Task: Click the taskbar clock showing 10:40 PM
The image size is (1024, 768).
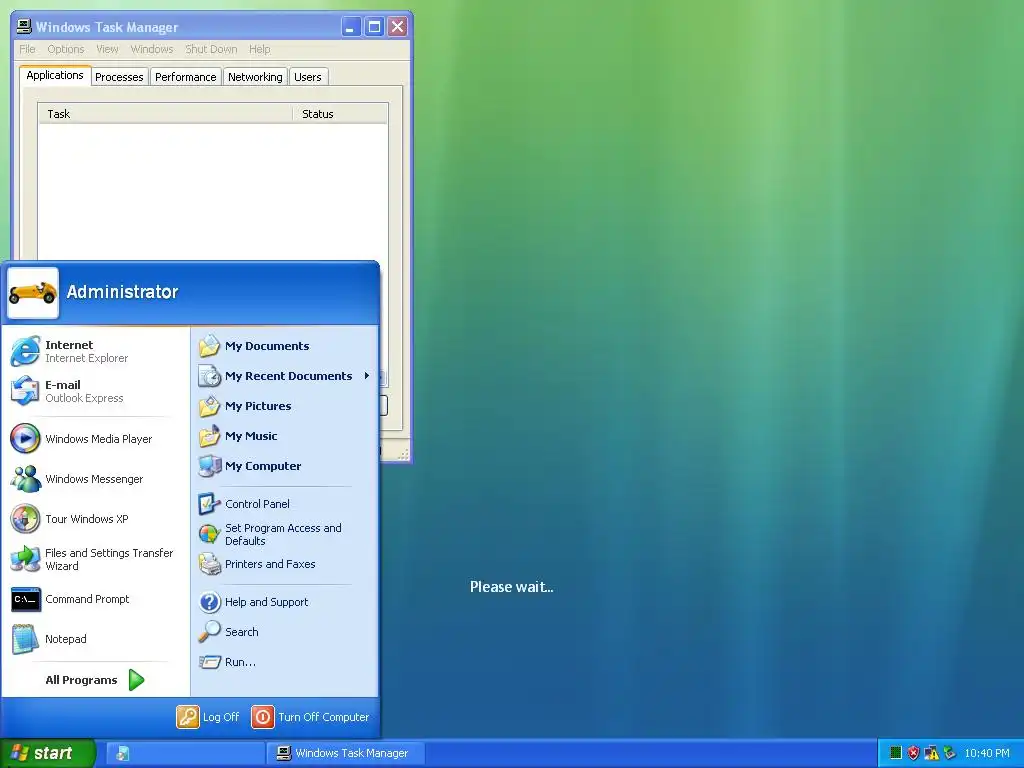Action: 987,753
